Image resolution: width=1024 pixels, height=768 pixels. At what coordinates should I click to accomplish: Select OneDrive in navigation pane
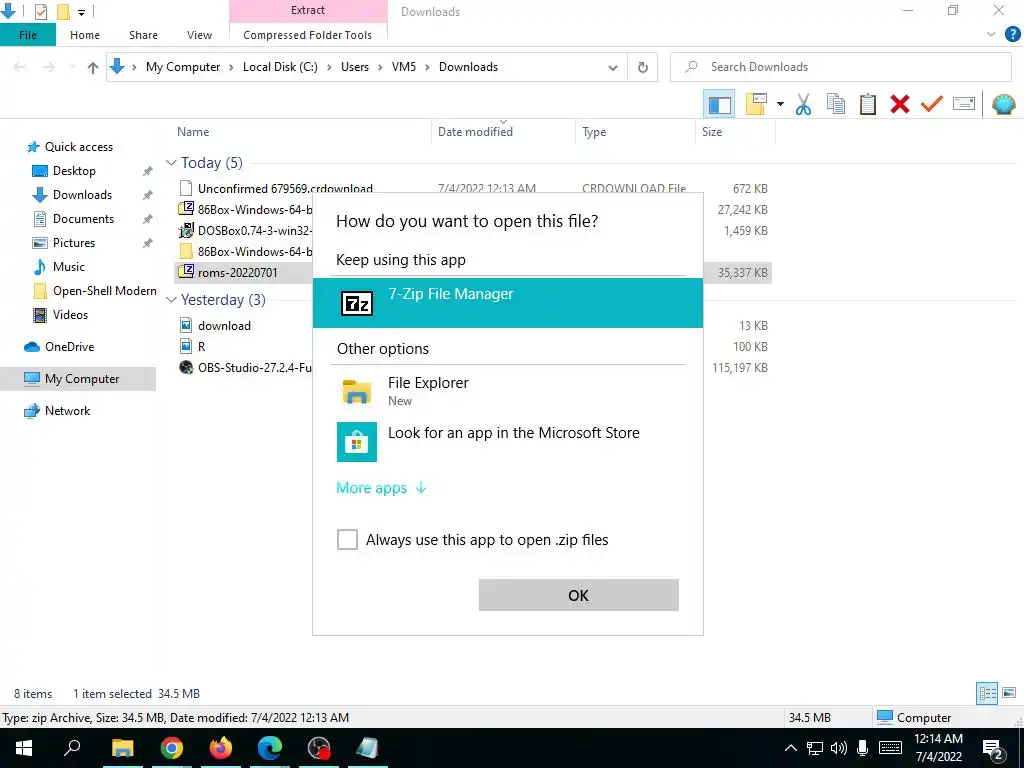[x=69, y=347]
